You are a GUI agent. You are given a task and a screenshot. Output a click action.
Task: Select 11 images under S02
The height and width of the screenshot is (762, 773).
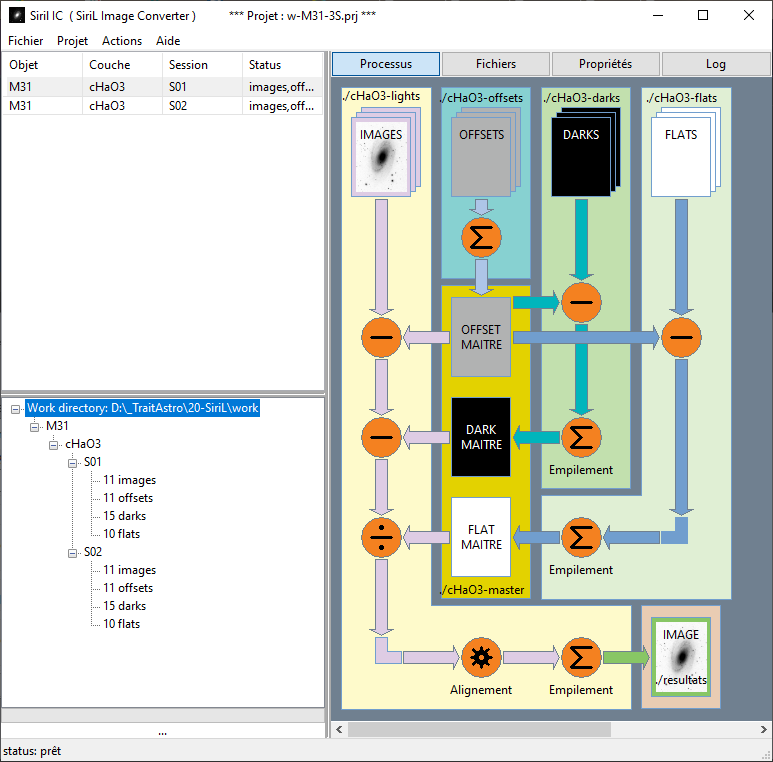(x=130, y=570)
